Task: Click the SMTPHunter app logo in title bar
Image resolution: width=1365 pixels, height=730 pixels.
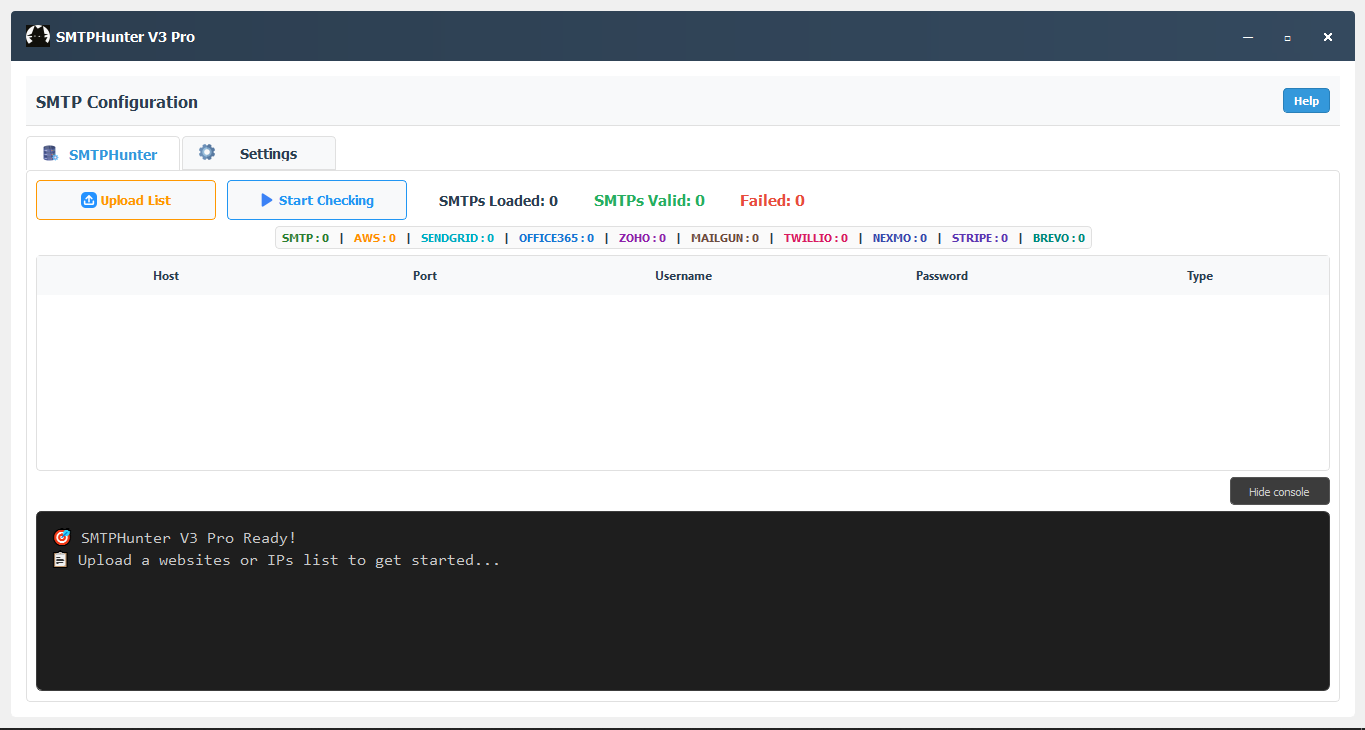Action: (x=37, y=37)
